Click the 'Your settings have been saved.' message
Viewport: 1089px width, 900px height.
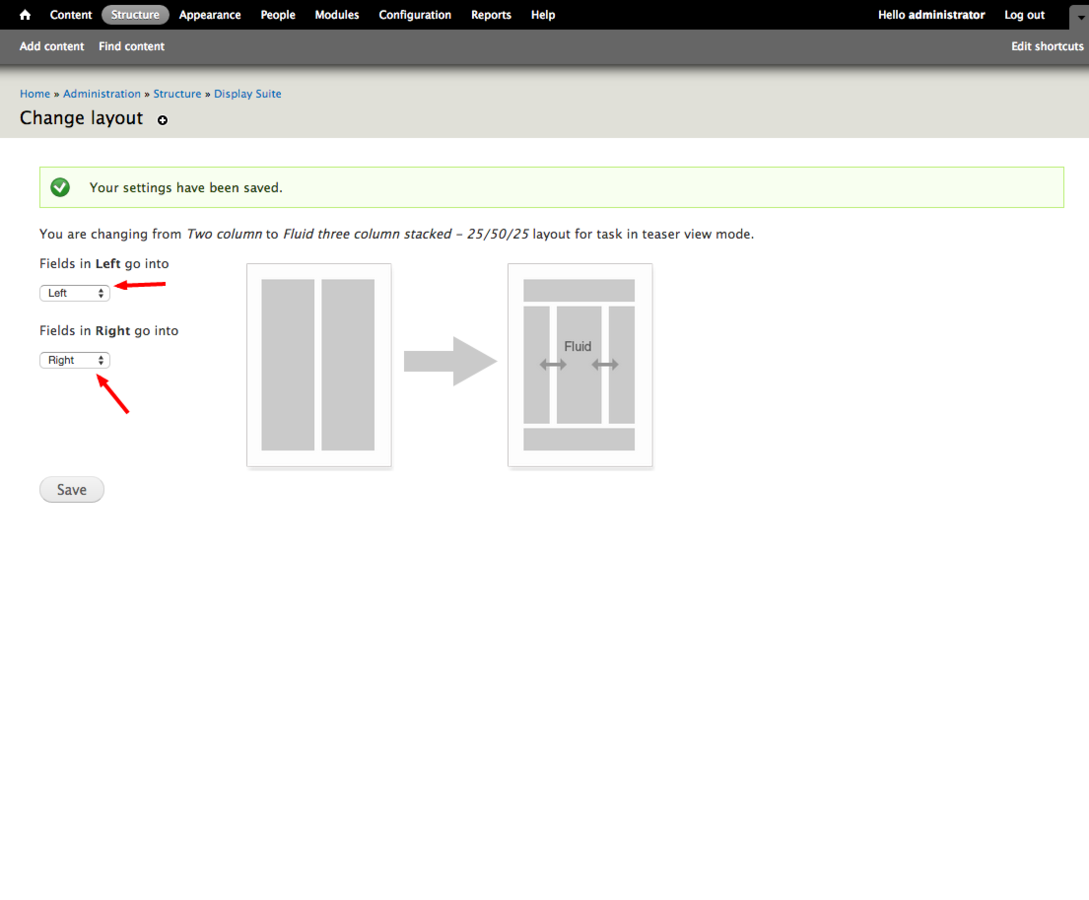tap(186, 188)
